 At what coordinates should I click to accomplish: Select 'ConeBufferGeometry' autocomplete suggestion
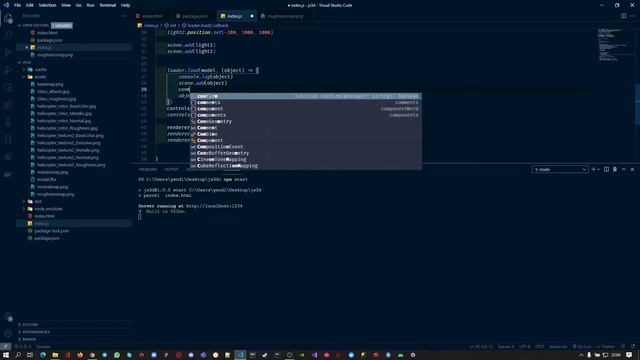(x=305, y=153)
